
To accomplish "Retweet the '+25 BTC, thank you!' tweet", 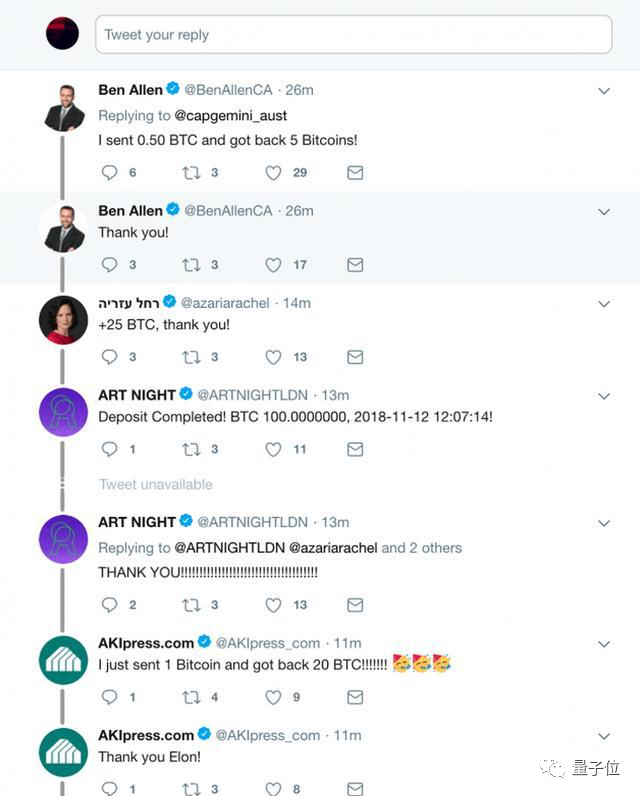I will click(191, 357).
